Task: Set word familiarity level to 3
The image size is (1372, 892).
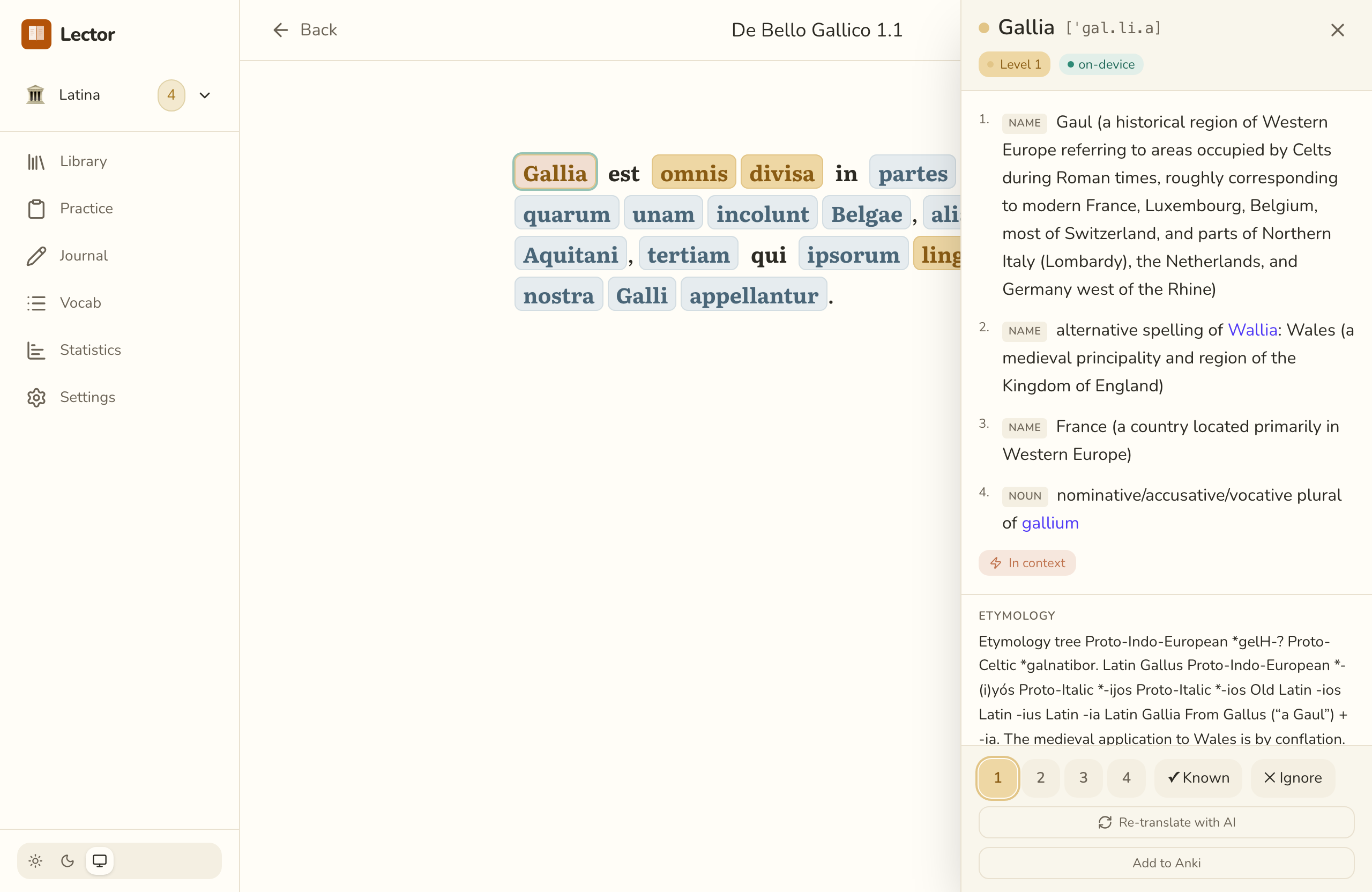Action: pyautogui.click(x=1083, y=778)
